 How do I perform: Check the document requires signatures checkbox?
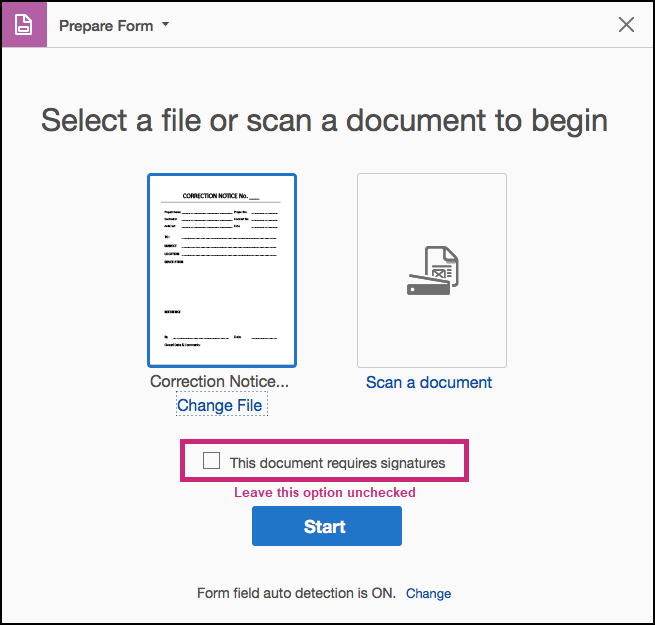pos(212,461)
